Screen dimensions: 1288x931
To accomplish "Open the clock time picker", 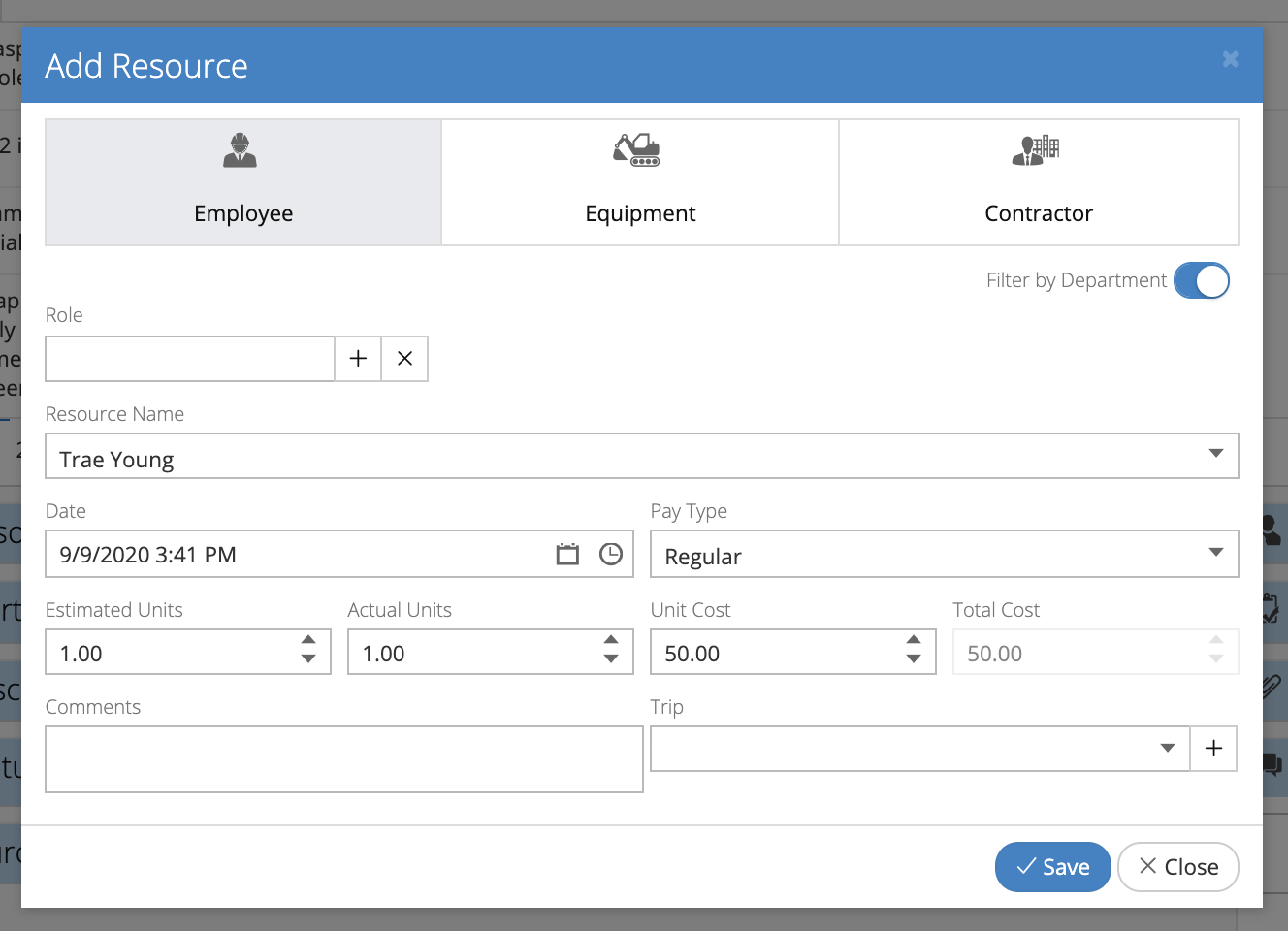I will (x=611, y=555).
